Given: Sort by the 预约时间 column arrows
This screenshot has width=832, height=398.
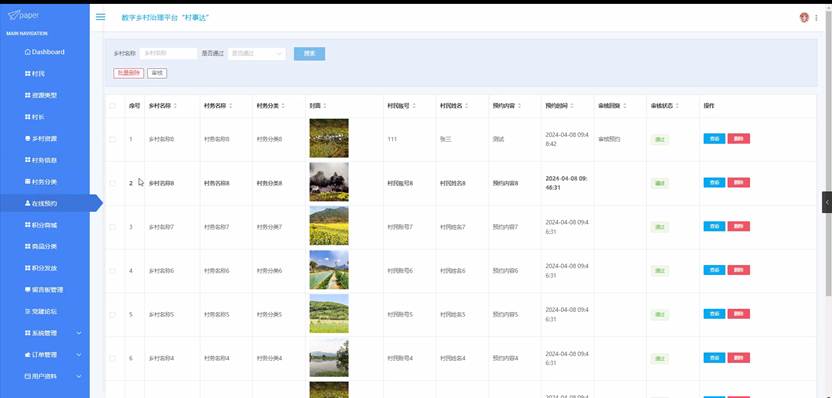Looking at the screenshot, I should click(x=572, y=106).
